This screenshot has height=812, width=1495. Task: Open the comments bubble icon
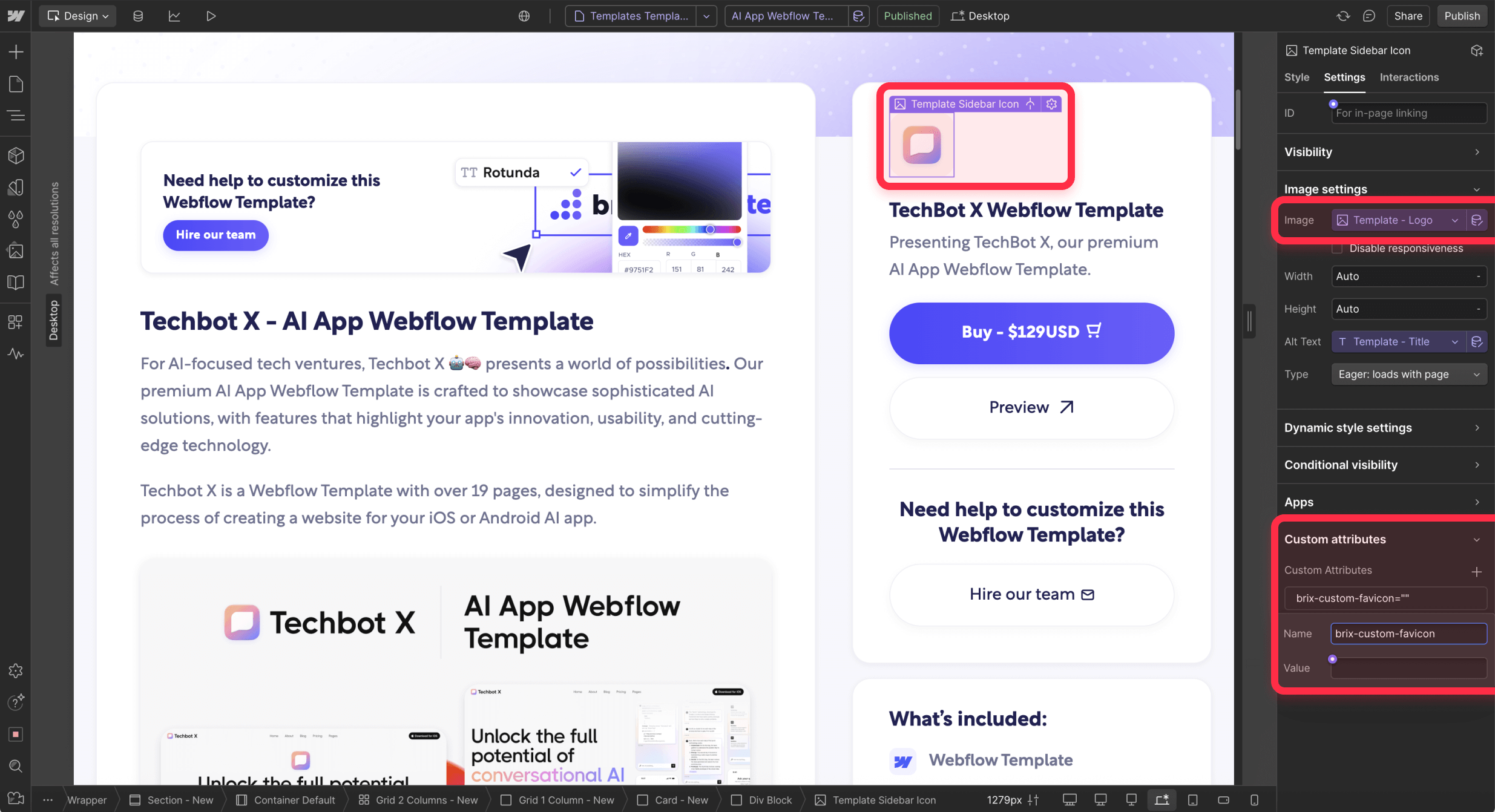pos(1369,16)
